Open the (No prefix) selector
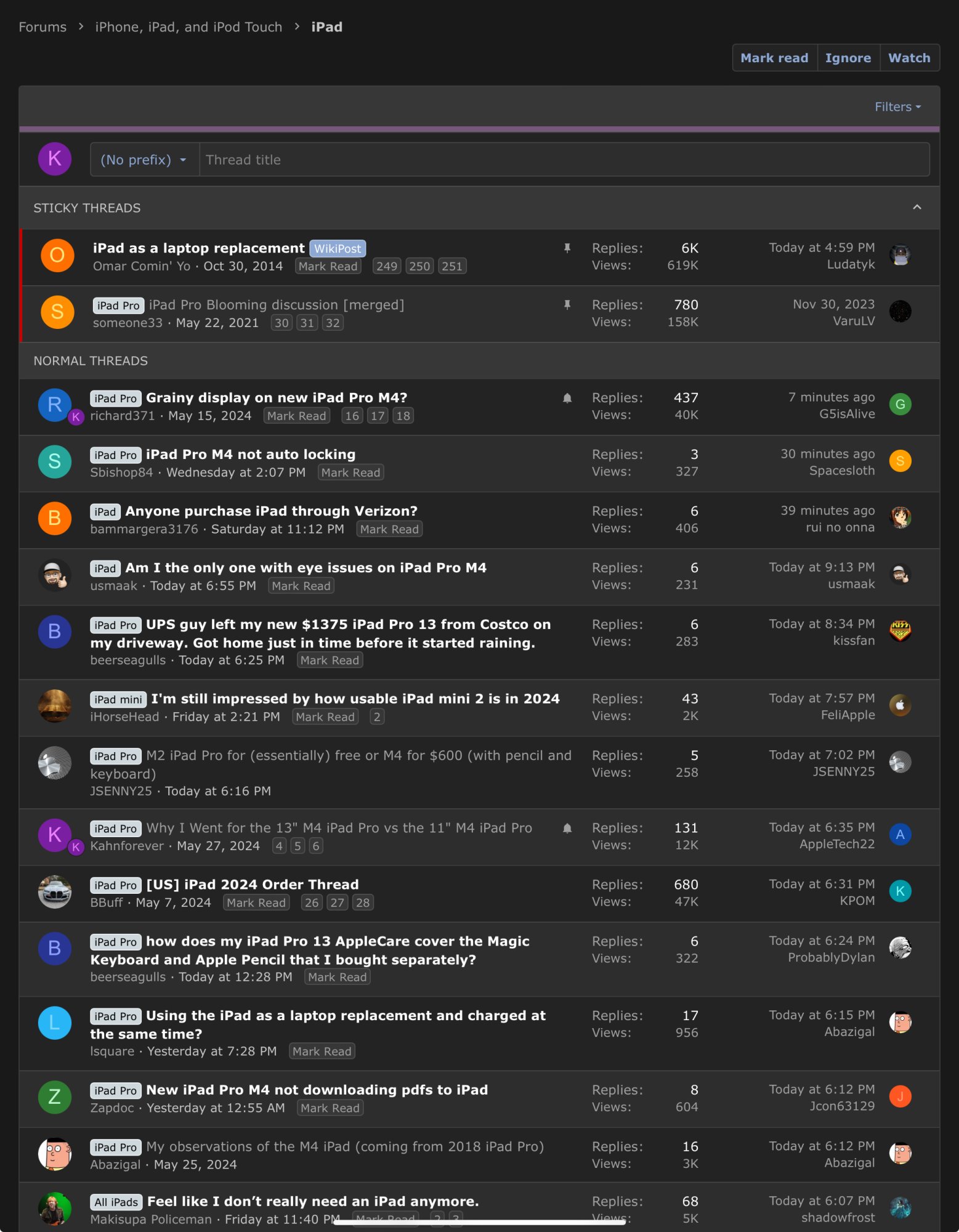The image size is (959, 1232). tap(145, 160)
